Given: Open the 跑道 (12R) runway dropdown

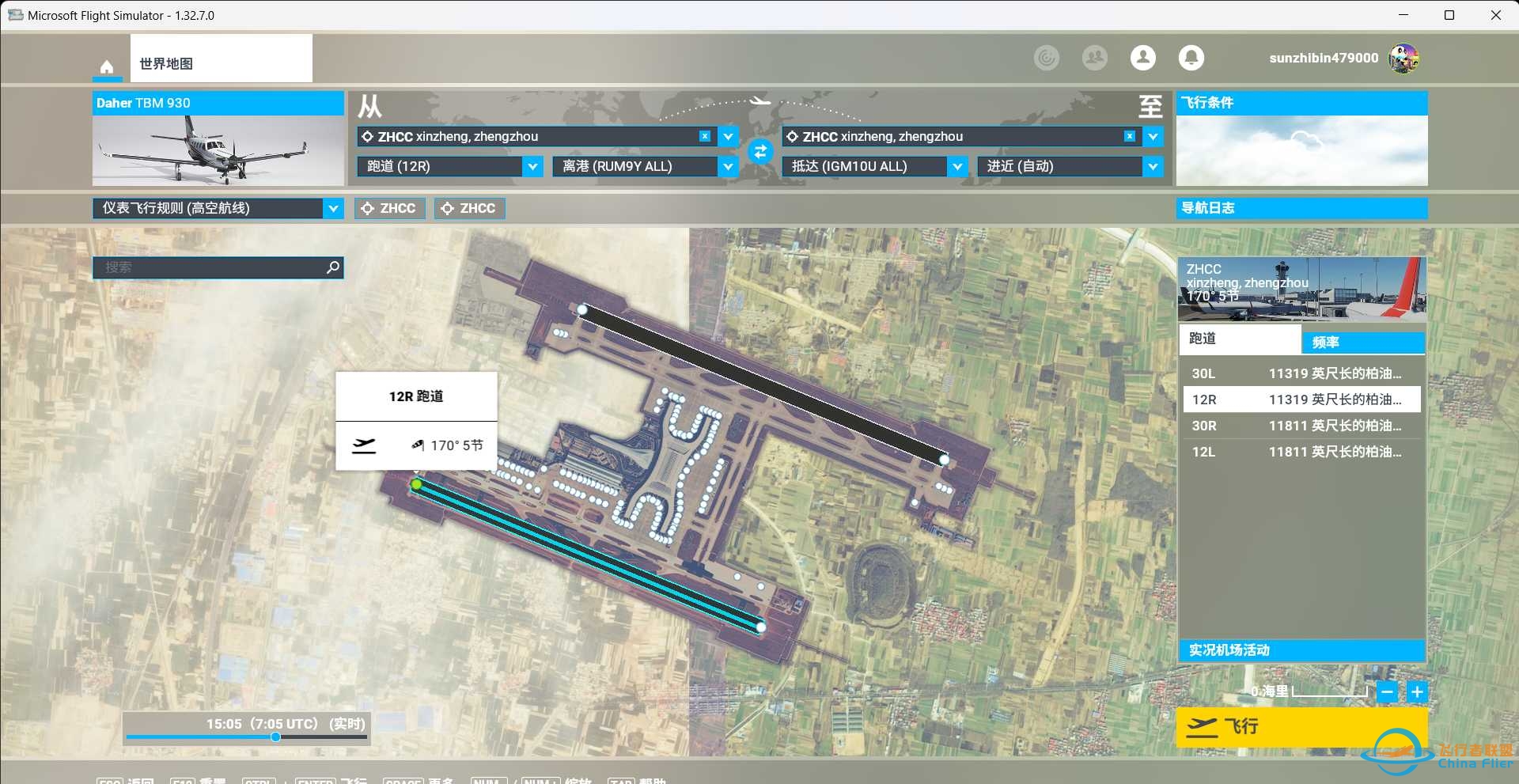Looking at the screenshot, I should (450, 166).
